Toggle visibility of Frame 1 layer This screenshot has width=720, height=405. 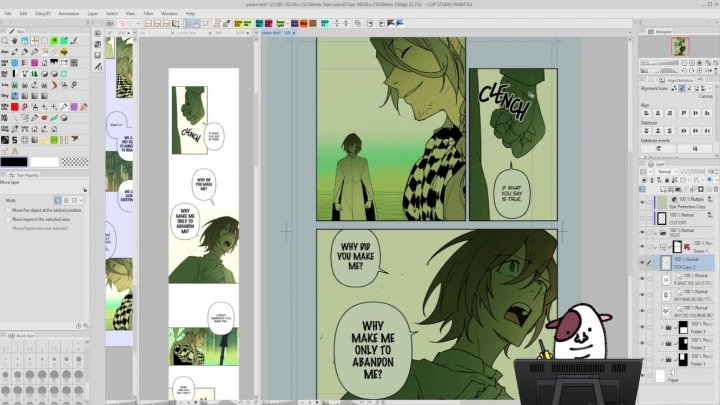point(642,247)
